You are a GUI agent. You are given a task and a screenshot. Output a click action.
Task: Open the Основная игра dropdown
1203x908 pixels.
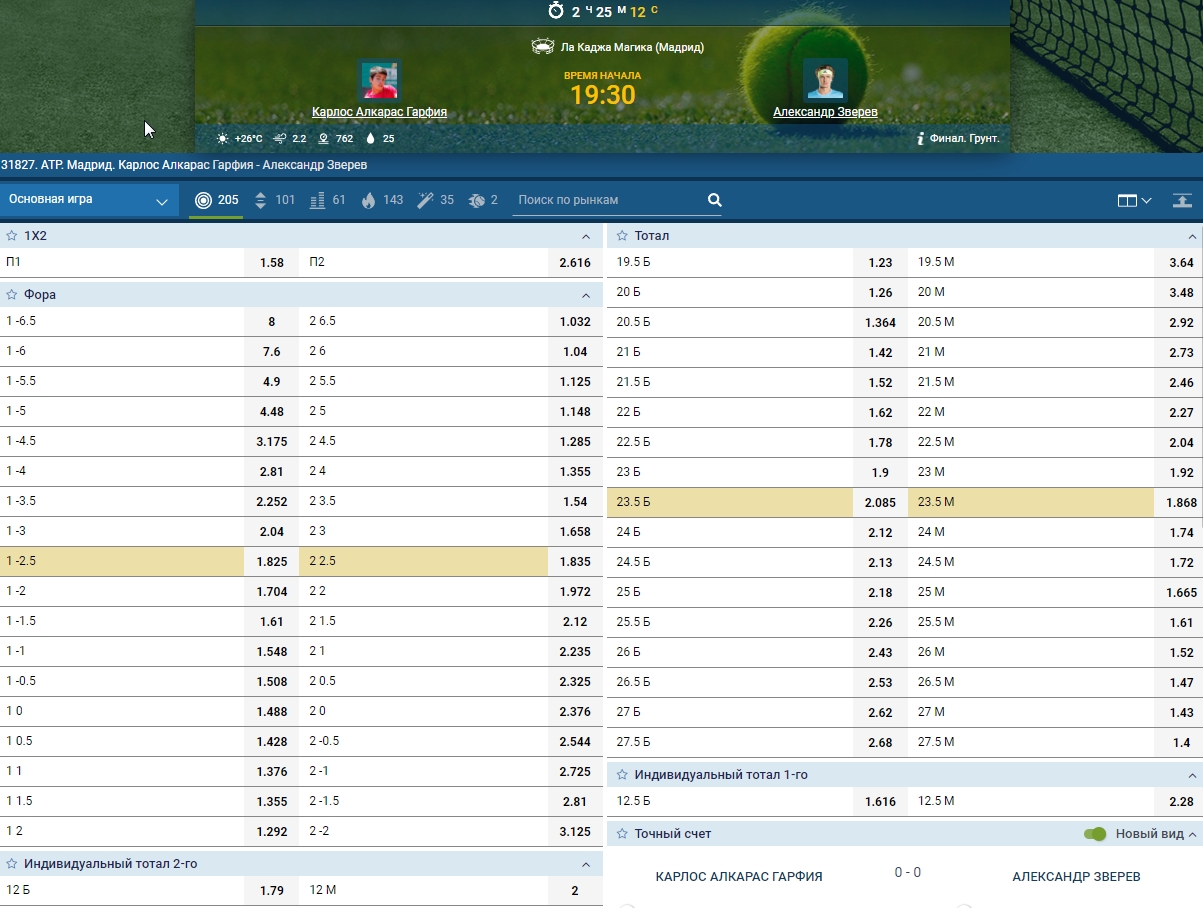tap(89, 200)
